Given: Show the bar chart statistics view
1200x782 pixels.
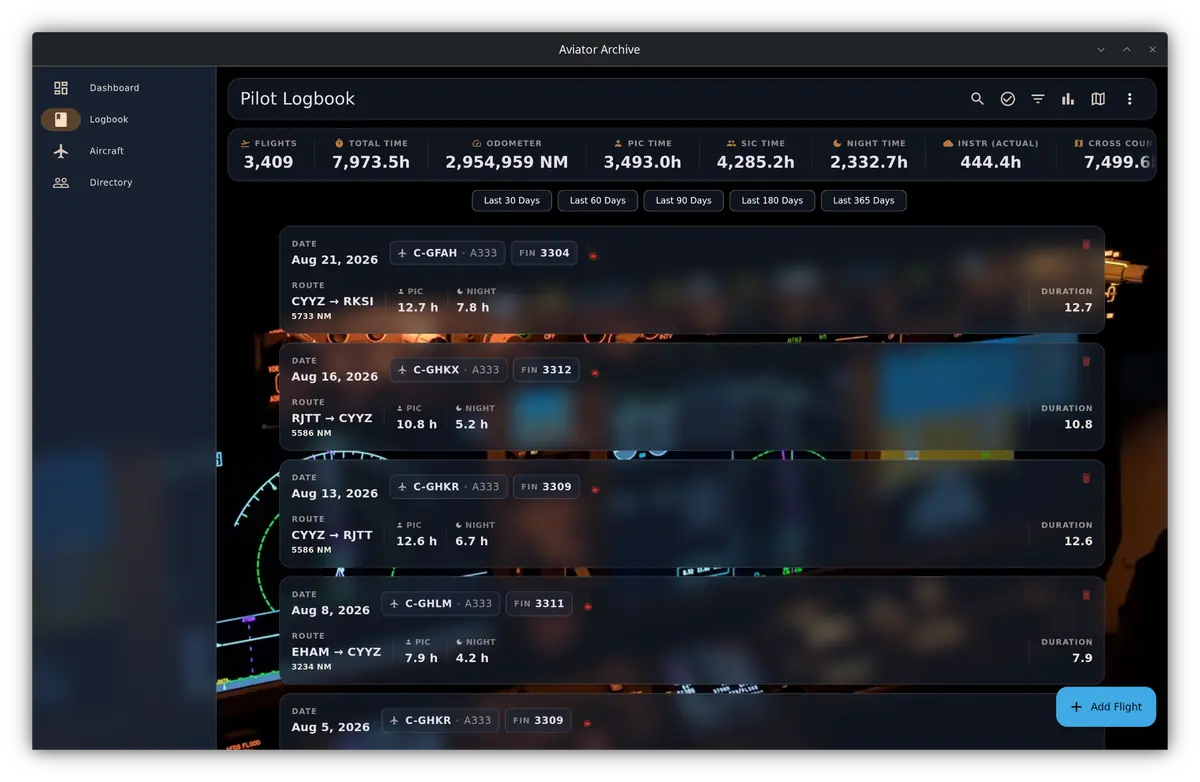Looking at the screenshot, I should click(1068, 99).
